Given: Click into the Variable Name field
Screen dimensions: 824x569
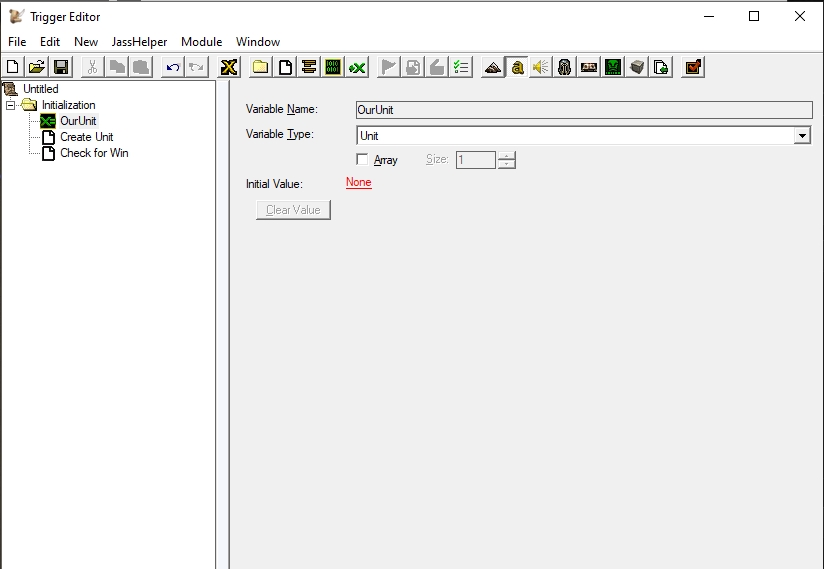Looking at the screenshot, I should (x=584, y=110).
